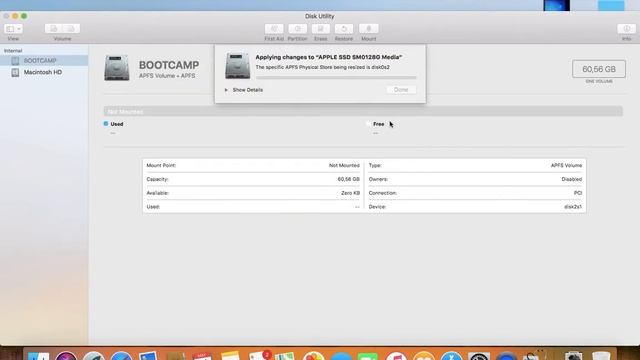This screenshot has width=640, height=360.
Task: Click the remove Volume toolbar icon
Action: pos(71,29)
